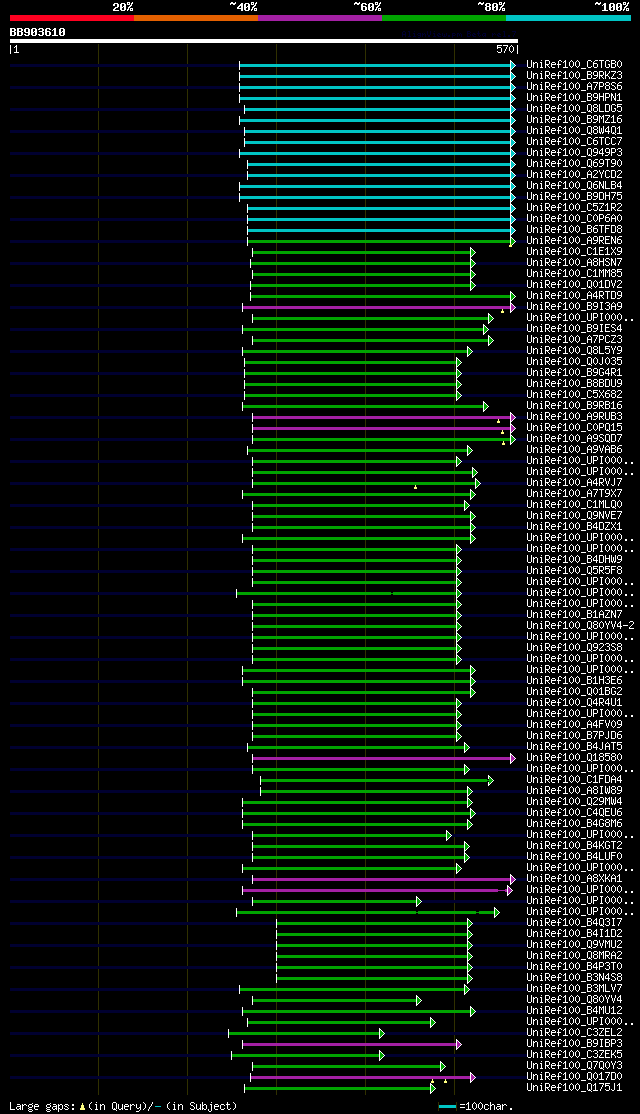
Task: Click the cyan alignment bar for B9DH75
Action: coord(377,197)
